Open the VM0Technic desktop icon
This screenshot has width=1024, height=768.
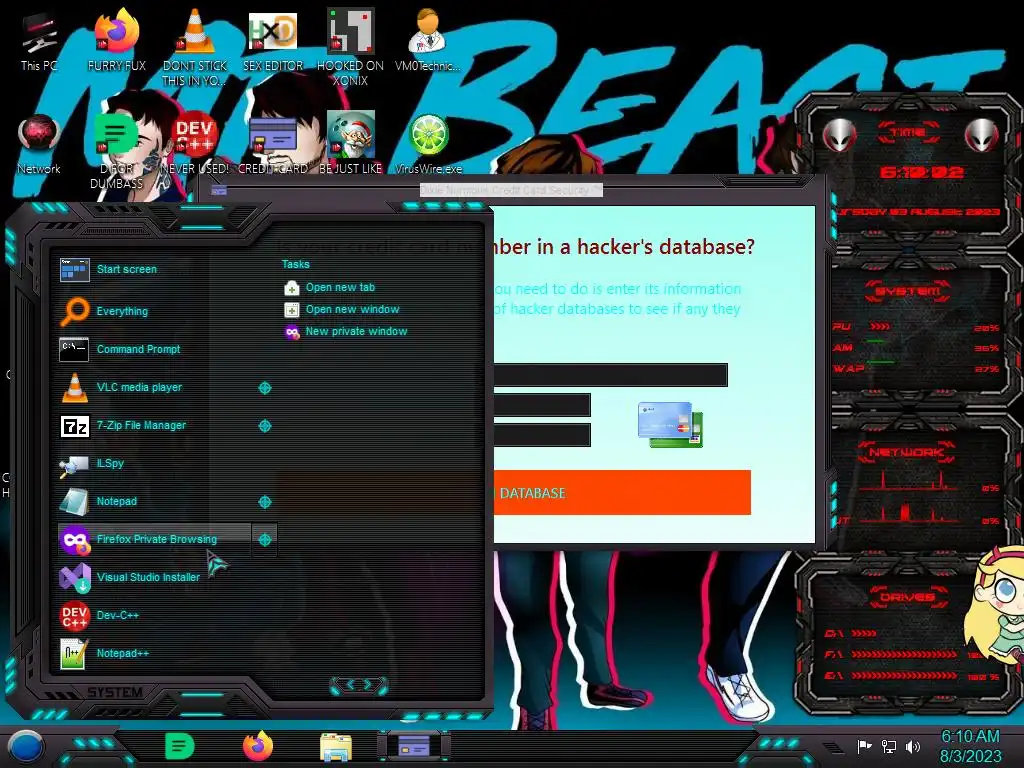(x=428, y=40)
